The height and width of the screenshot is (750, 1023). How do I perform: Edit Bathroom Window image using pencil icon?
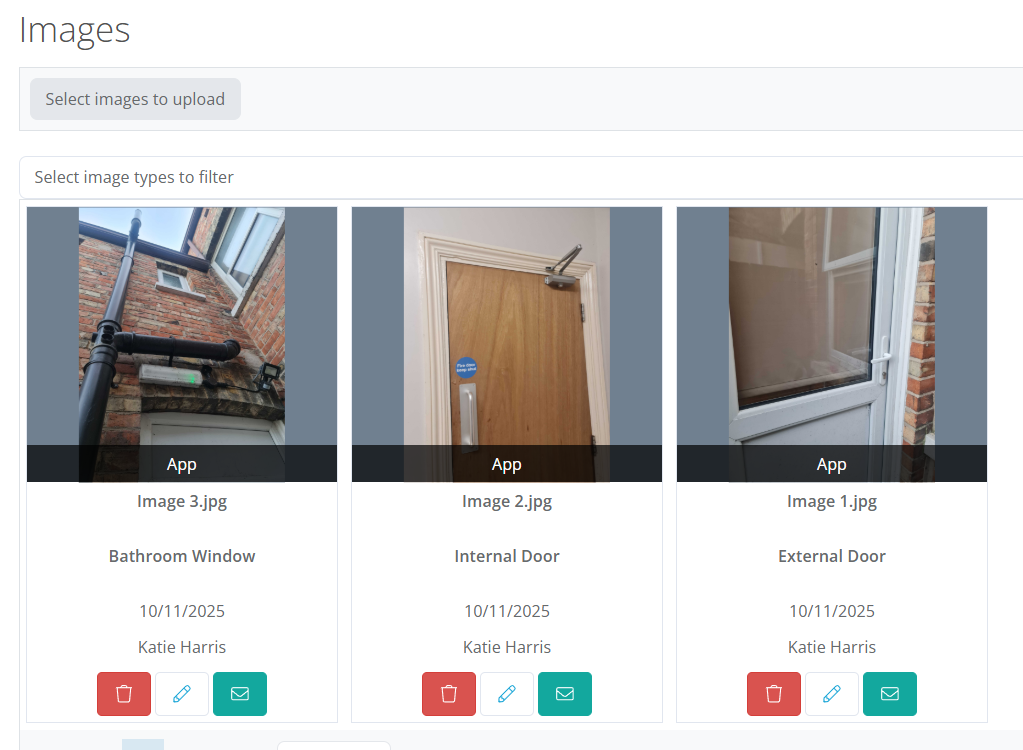pyautogui.click(x=182, y=694)
